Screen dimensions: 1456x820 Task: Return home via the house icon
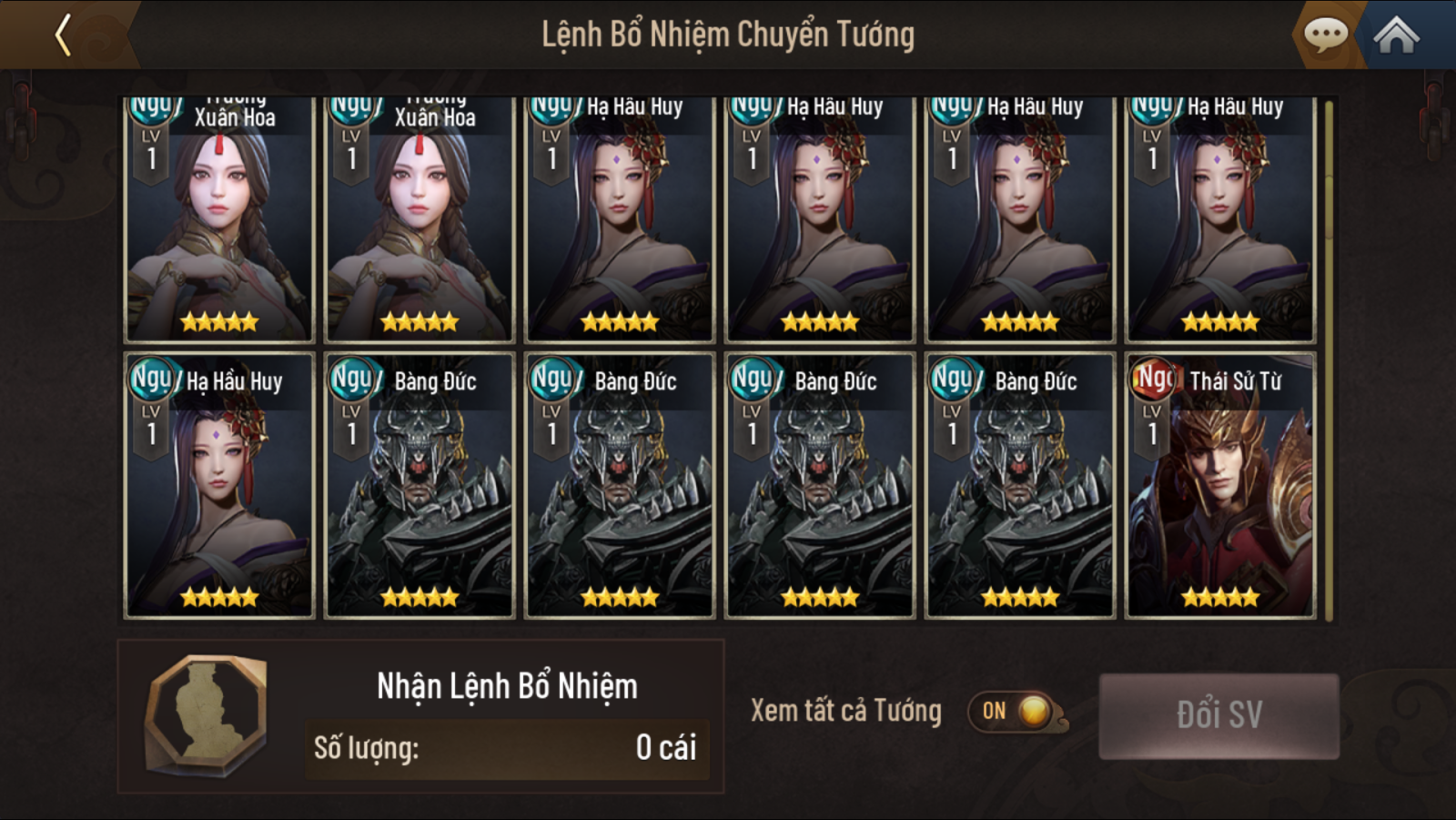(1396, 35)
